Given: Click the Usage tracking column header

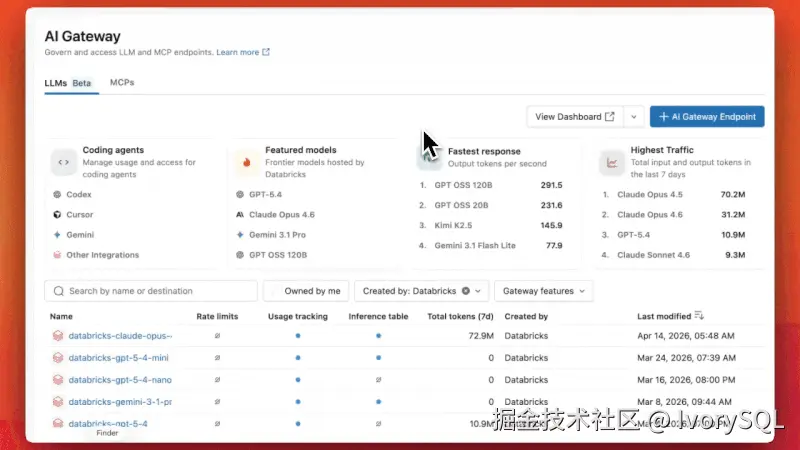Looking at the screenshot, I should pos(298,316).
